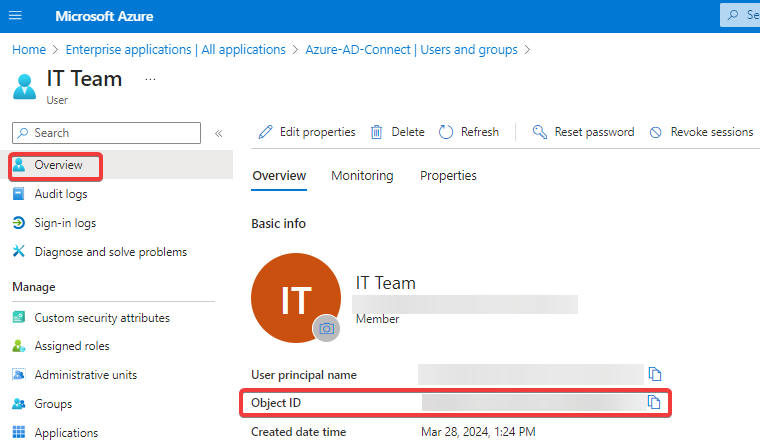Open Groups in Manage section
The height and width of the screenshot is (442, 760).
point(53,404)
